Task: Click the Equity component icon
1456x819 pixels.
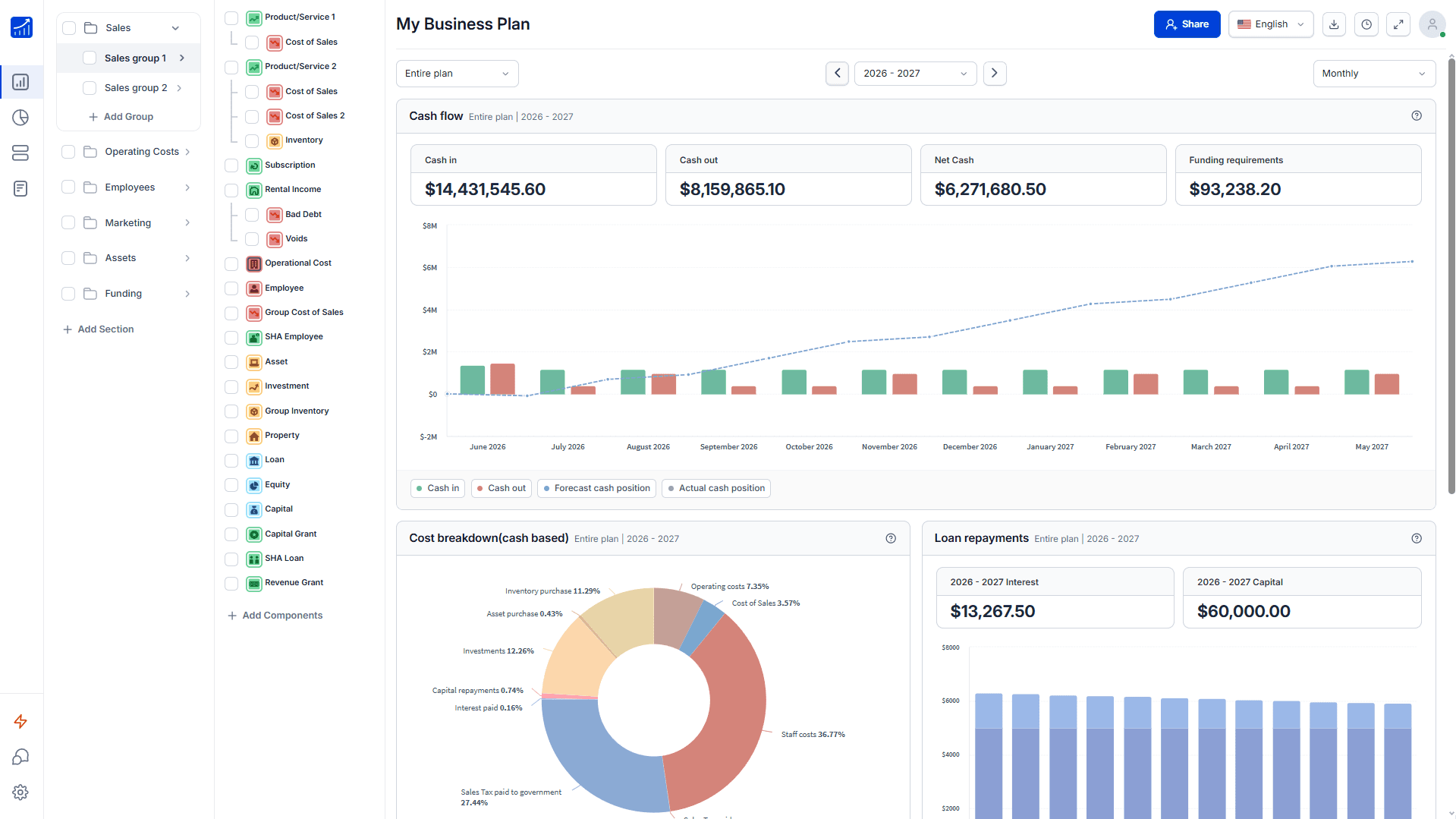Action: (x=254, y=485)
